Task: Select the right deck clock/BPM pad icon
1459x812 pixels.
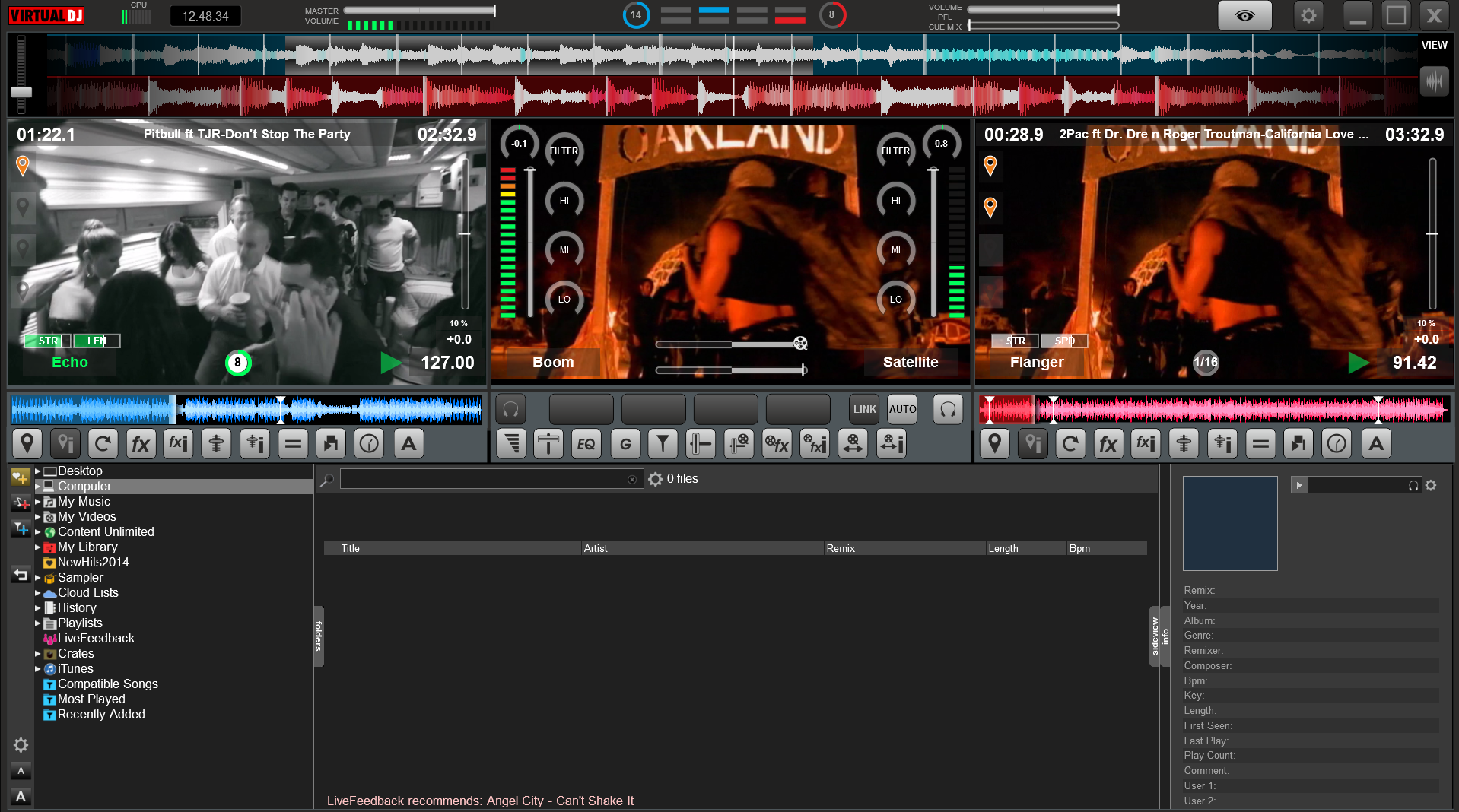Action: [x=1337, y=443]
